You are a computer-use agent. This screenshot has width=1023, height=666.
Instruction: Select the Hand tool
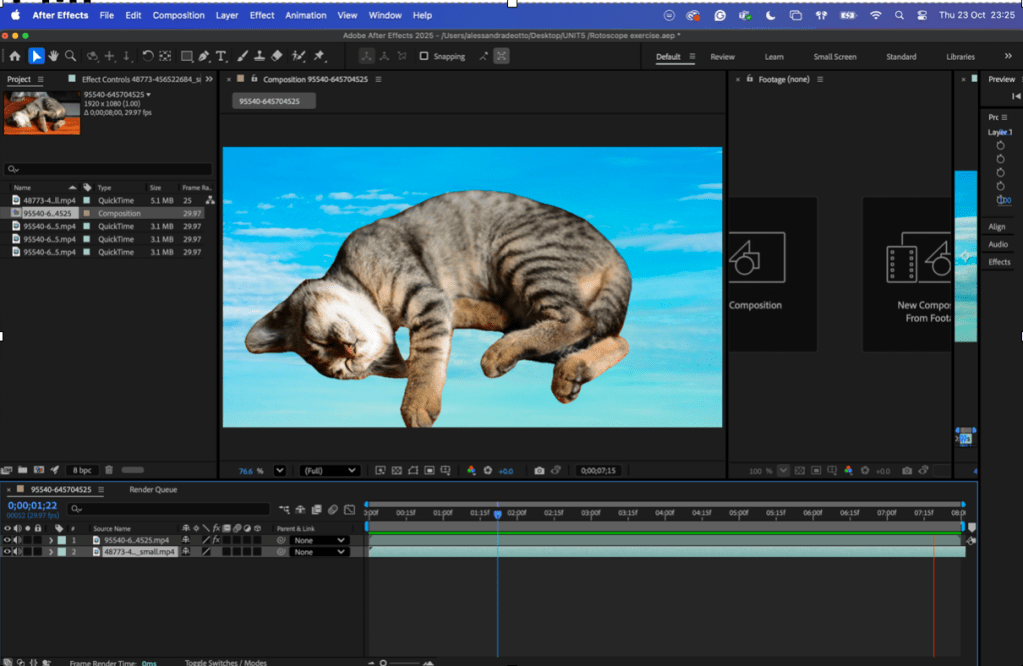(x=53, y=56)
